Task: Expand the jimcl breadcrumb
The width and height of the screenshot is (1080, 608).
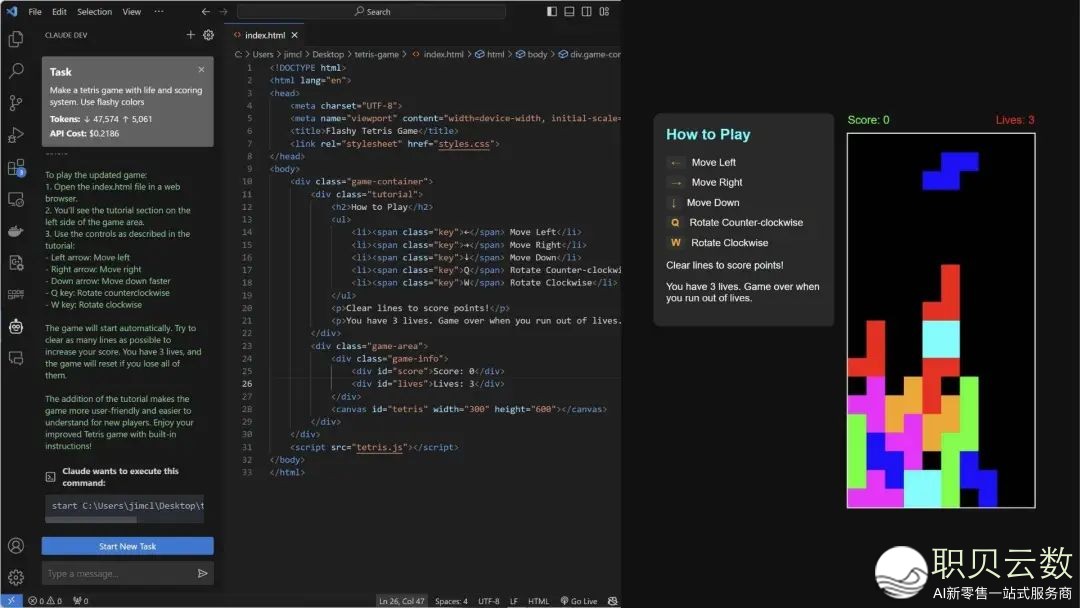Action: pyautogui.click(x=293, y=54)
